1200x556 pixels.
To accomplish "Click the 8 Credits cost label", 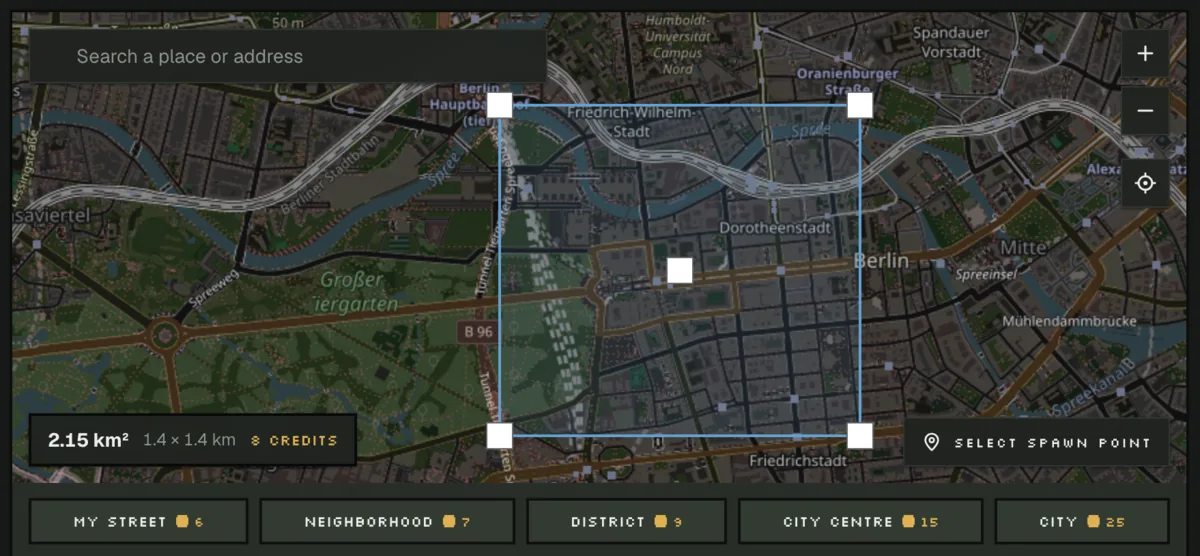I will click(x=294, y=440).
